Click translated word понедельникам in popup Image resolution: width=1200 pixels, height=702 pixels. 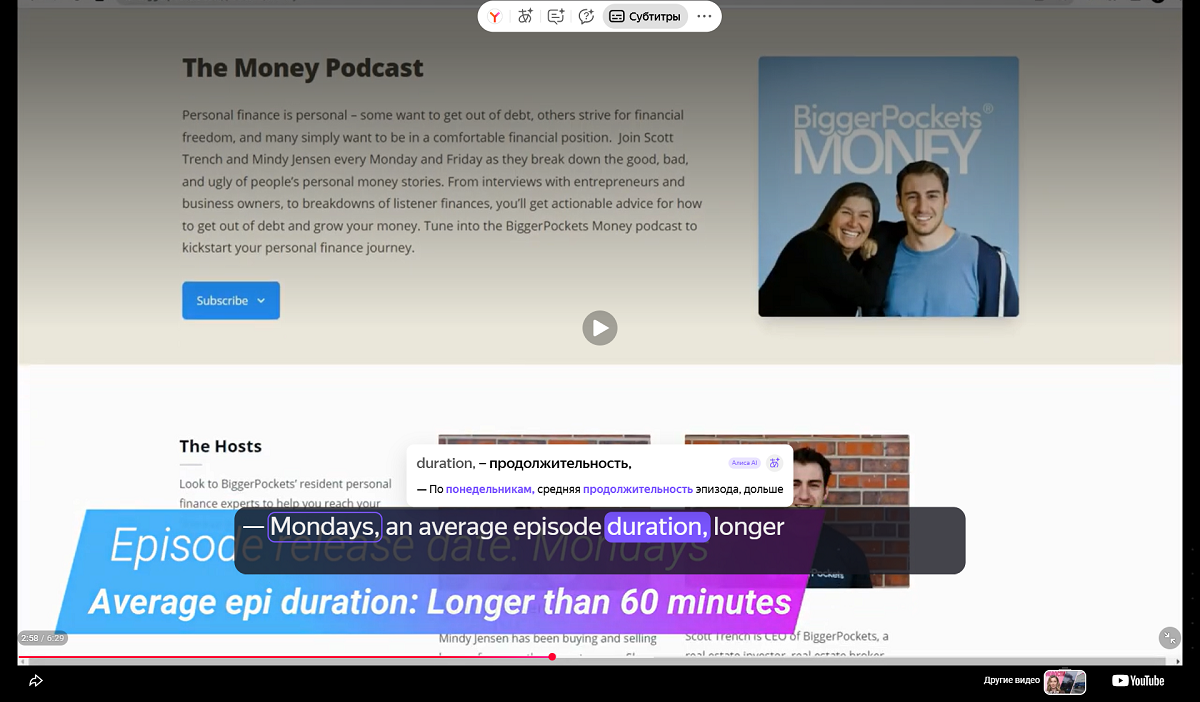[x=489, y=489]
